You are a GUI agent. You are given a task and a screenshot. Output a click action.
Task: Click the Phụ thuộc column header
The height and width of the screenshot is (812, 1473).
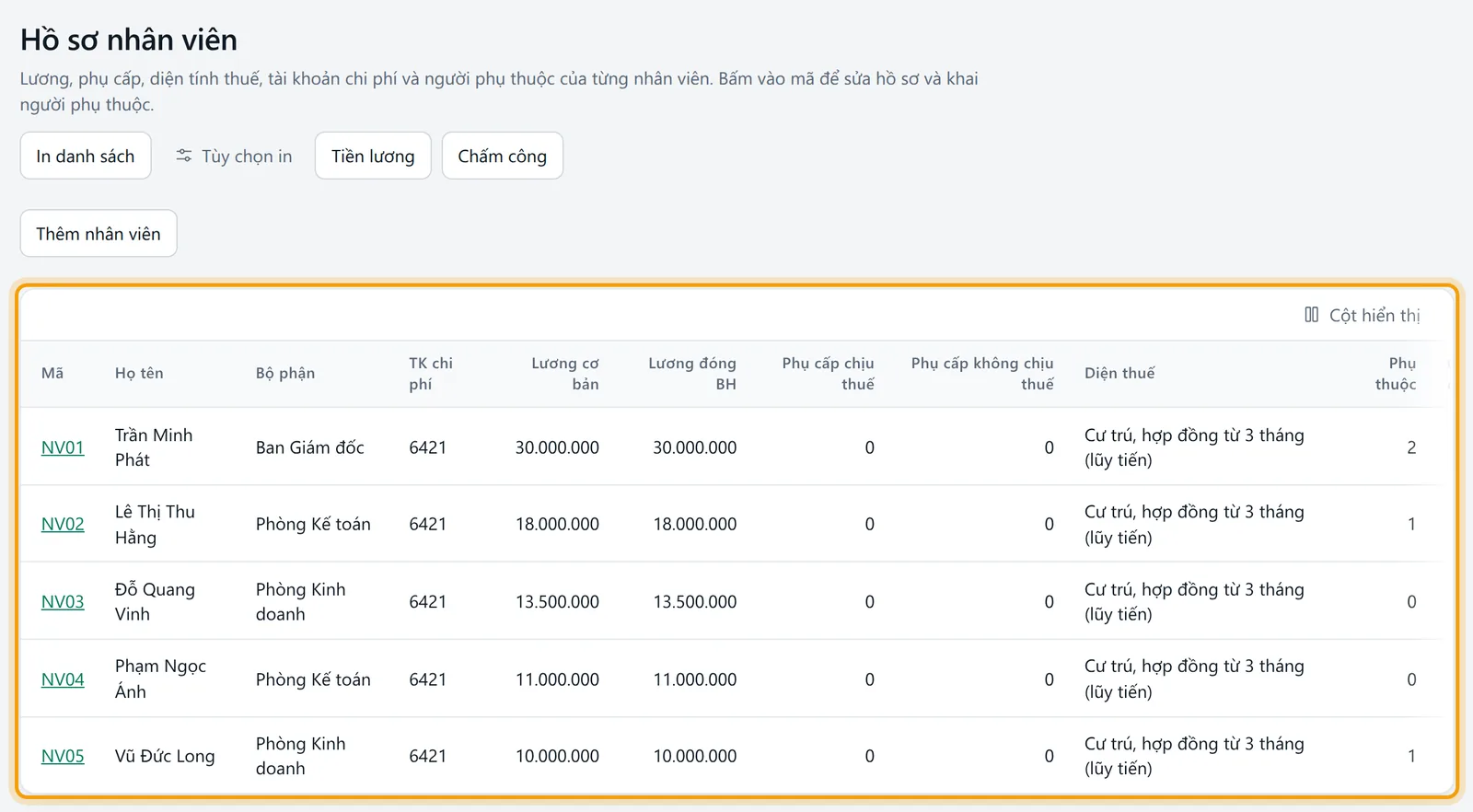tap(1396, 373)
